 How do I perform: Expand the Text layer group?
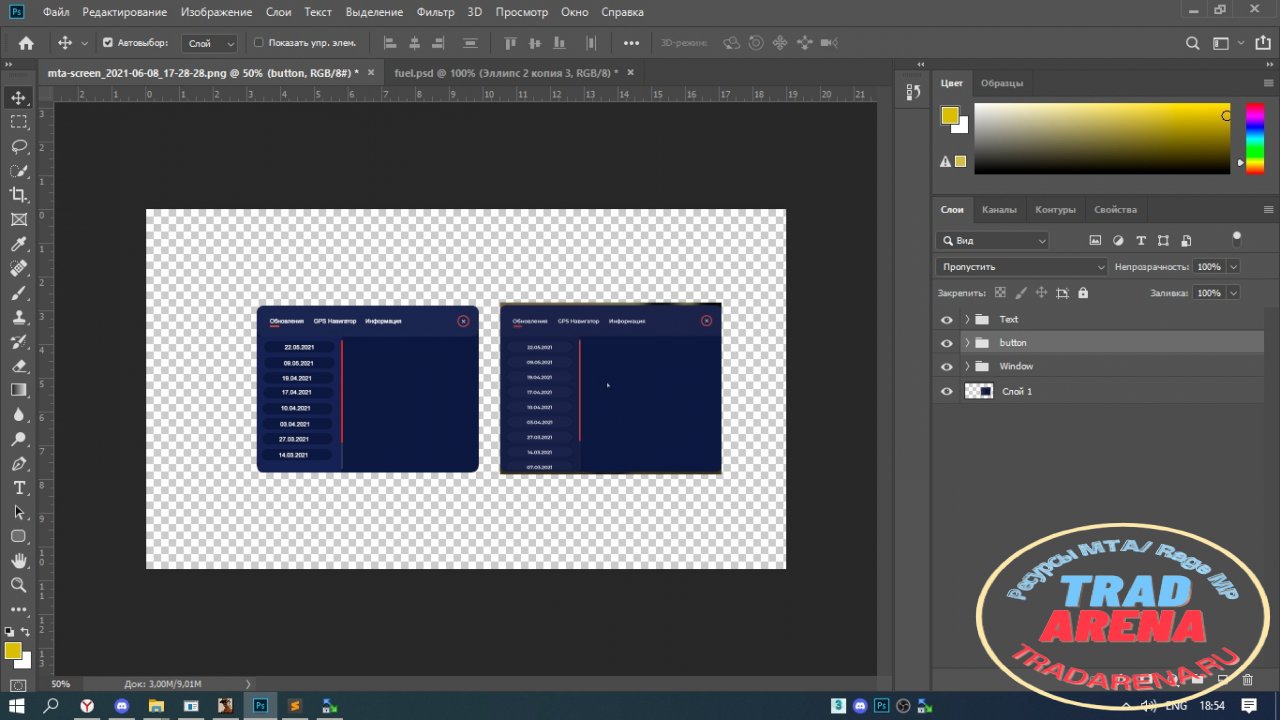pyautogui.click(x=967, y=319)
